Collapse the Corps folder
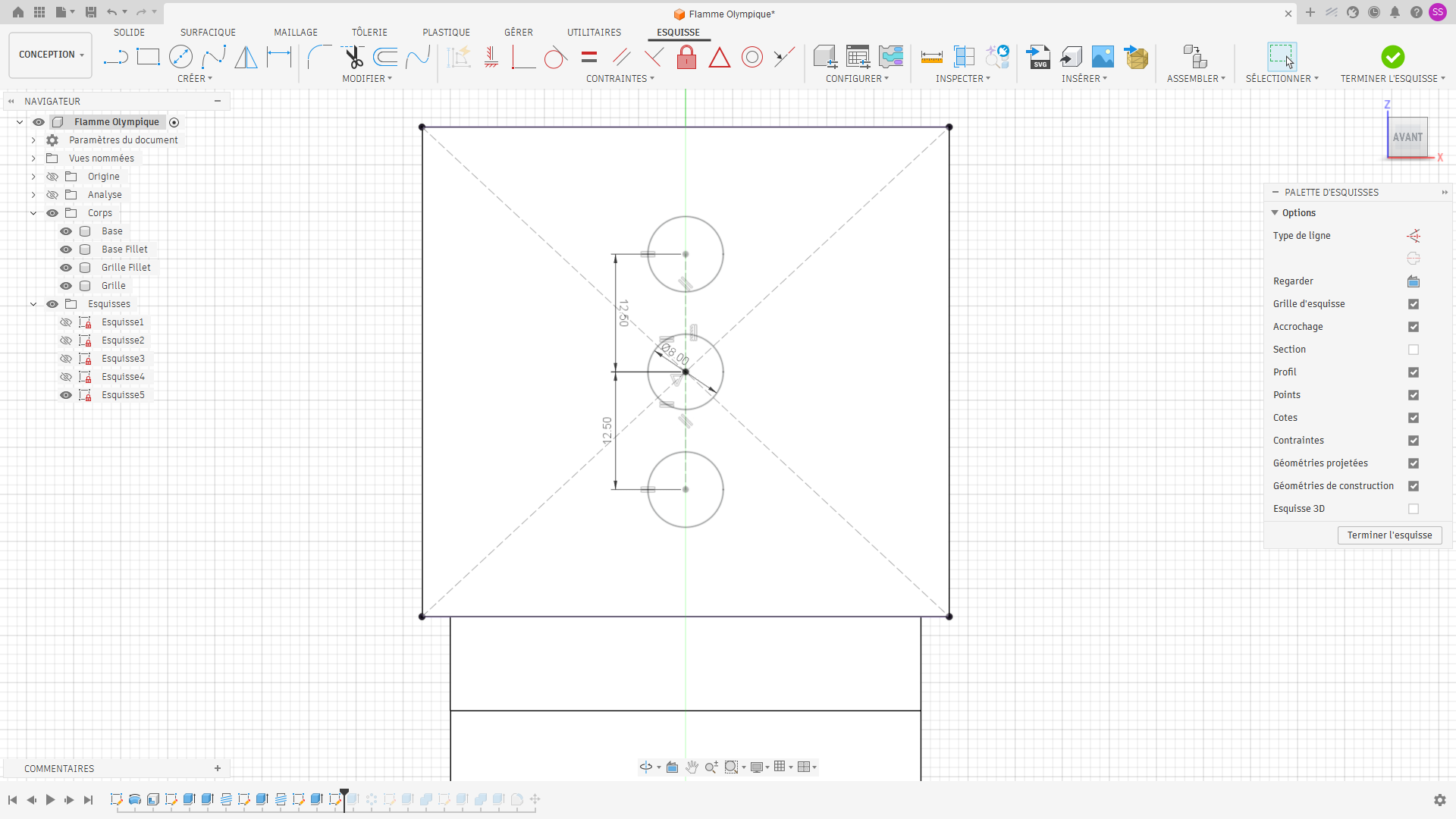This screenshot has width=1456, height=819. pos(33,213)
